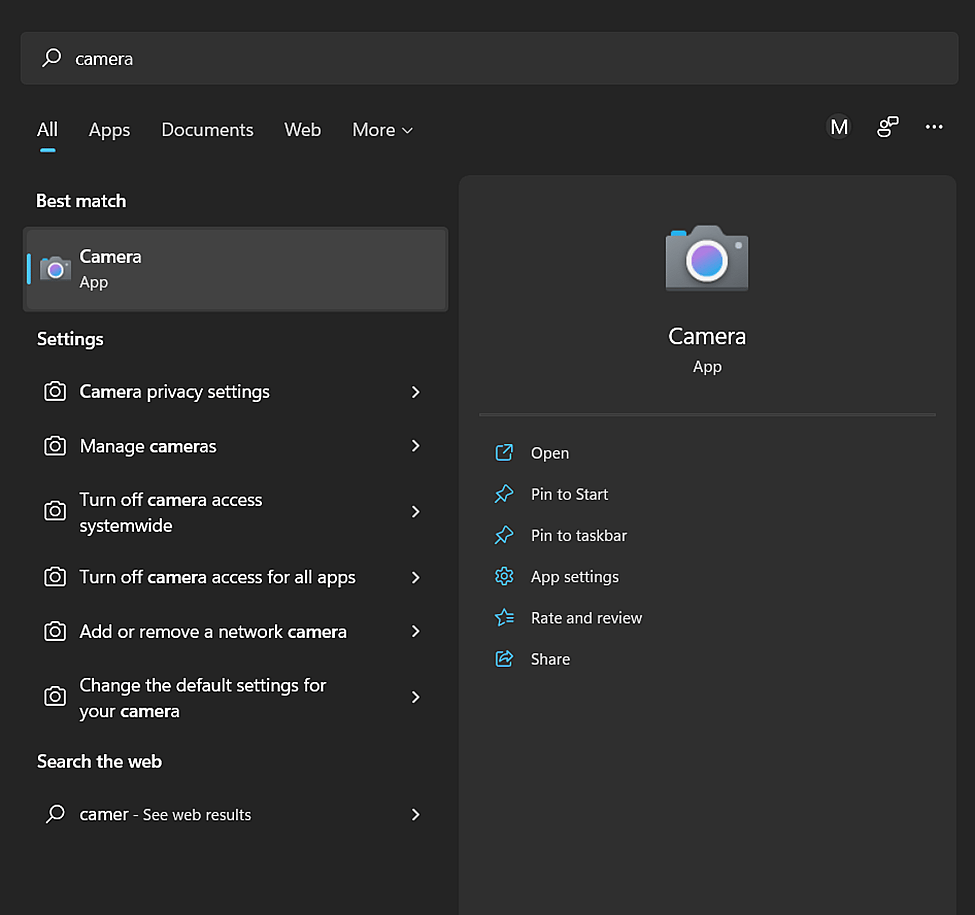Viewport: 975px width, 915px height.
Task: Switch to the Apps filter tab
Action: coord(109,129)
